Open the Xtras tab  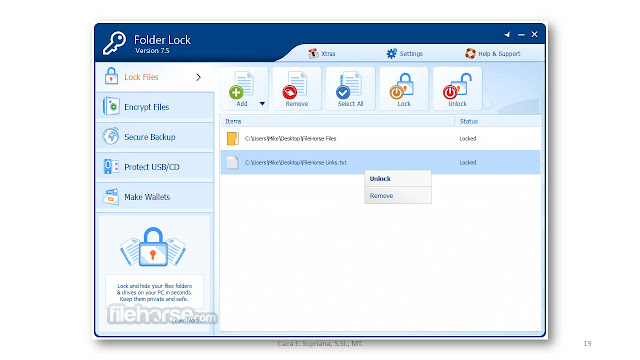322,53
